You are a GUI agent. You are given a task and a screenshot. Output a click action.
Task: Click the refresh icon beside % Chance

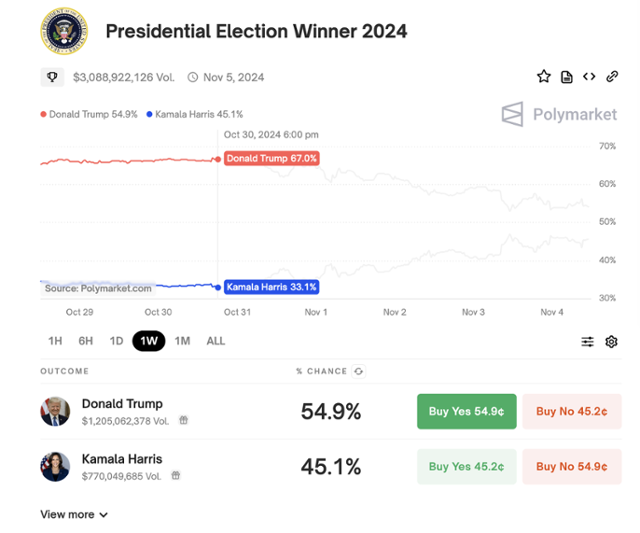(359, 371)
